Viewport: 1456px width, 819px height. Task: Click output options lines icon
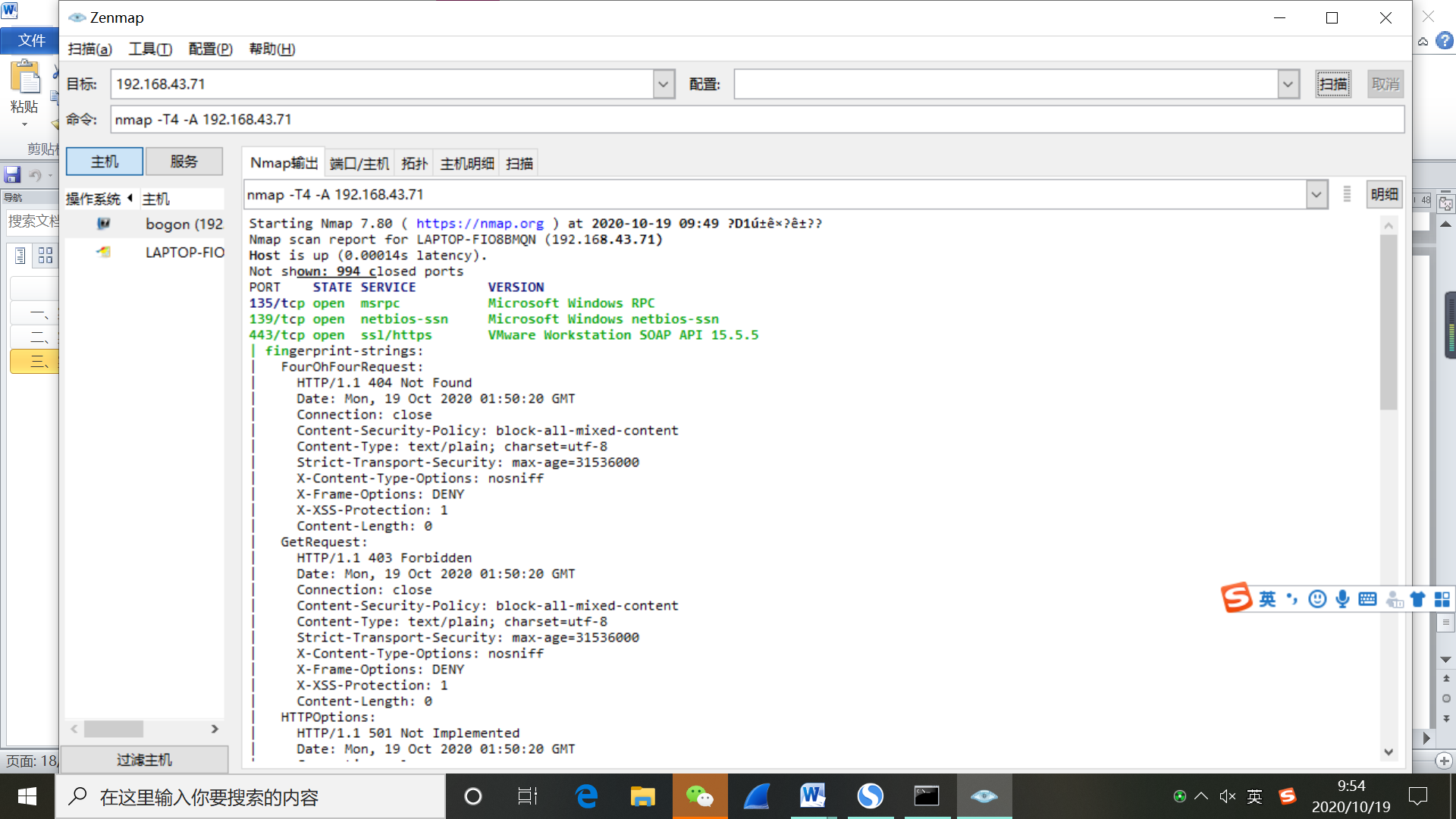(1347, 195)
